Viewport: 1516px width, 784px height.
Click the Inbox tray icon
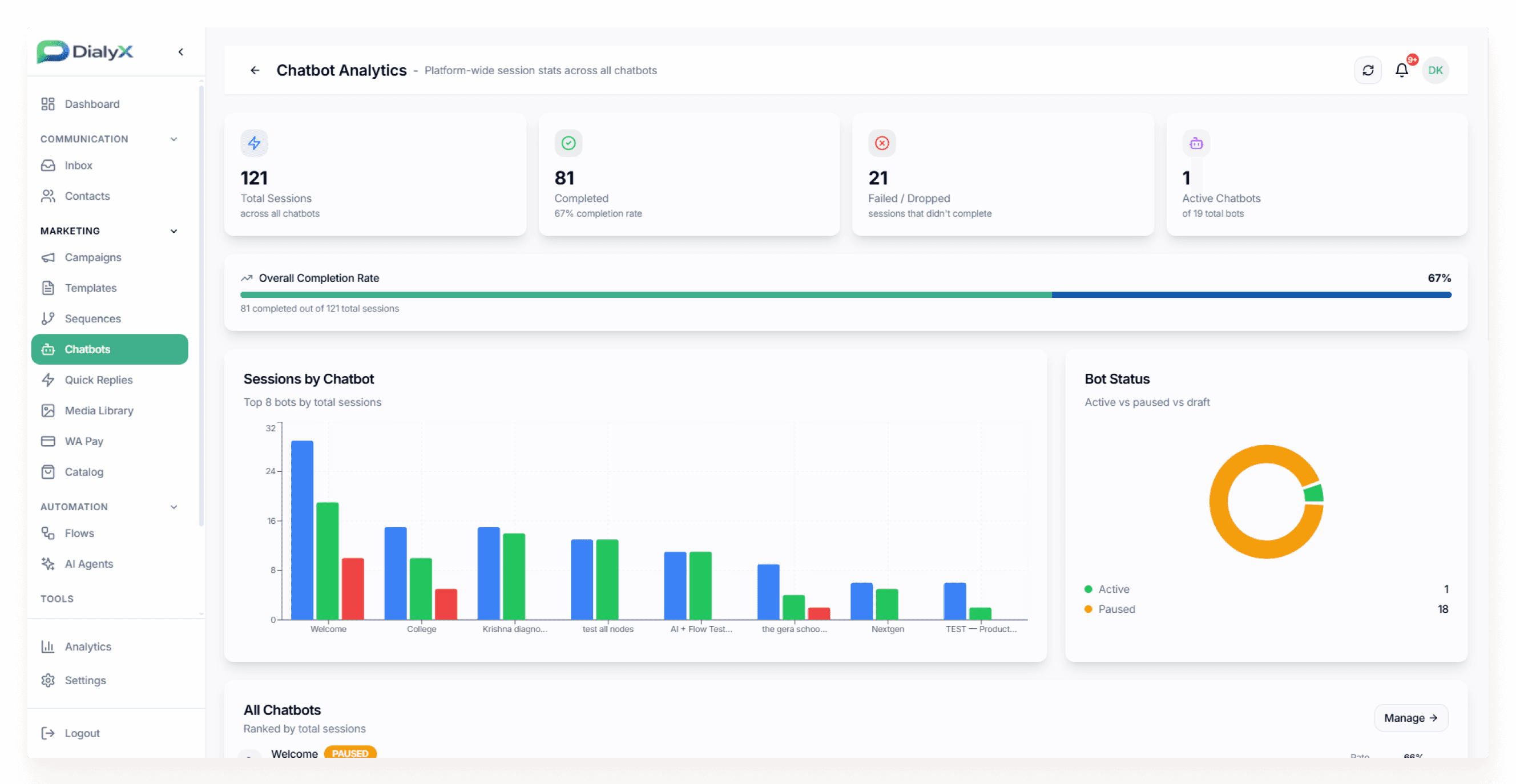coord(49,165)
